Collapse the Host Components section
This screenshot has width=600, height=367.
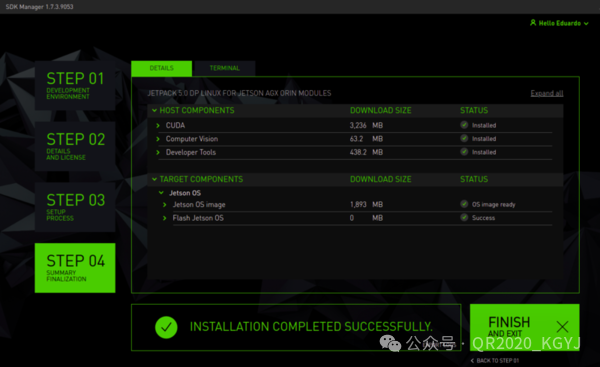click(154, 110)
